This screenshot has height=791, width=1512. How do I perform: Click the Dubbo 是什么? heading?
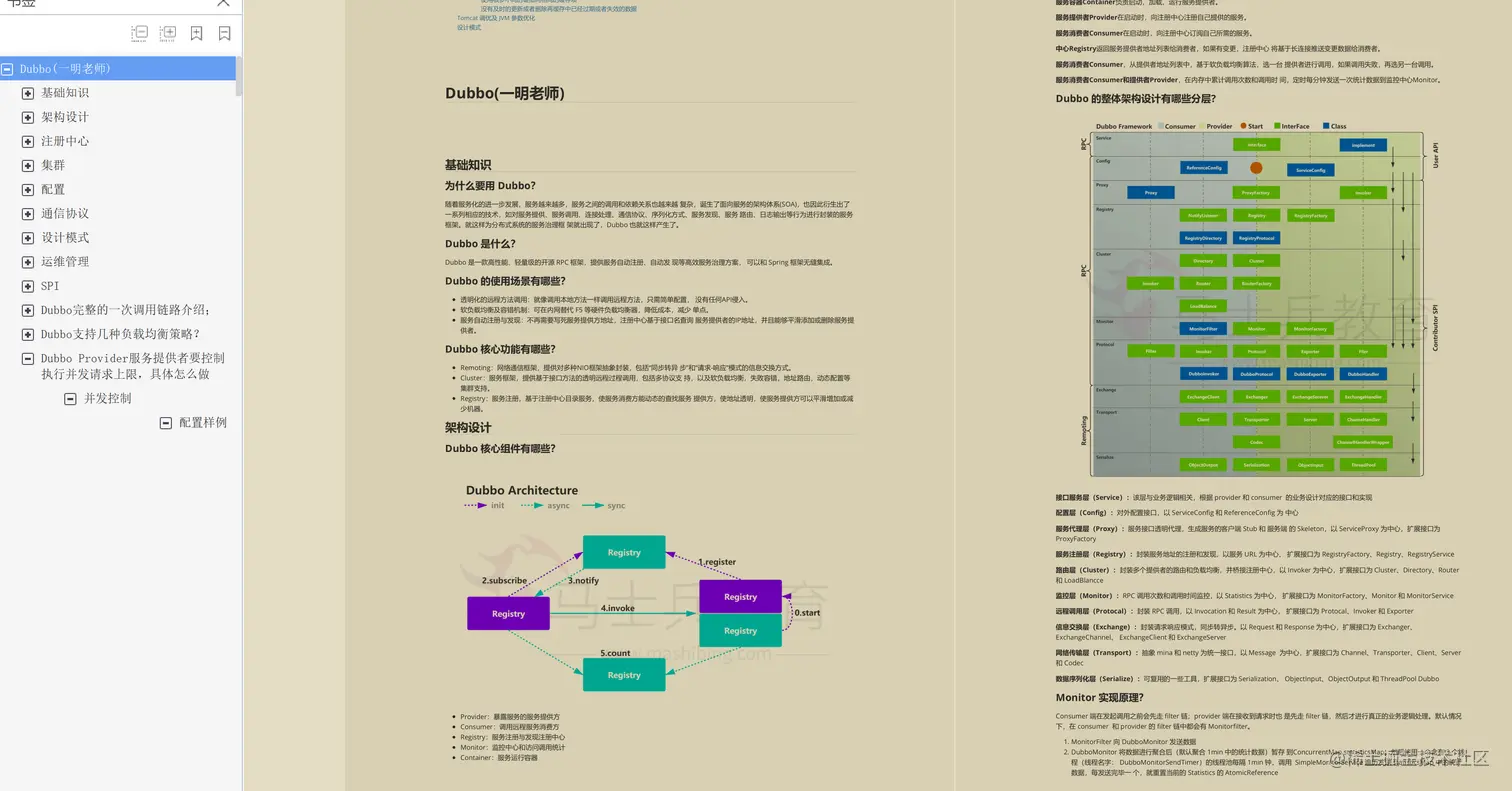(480, 243)
